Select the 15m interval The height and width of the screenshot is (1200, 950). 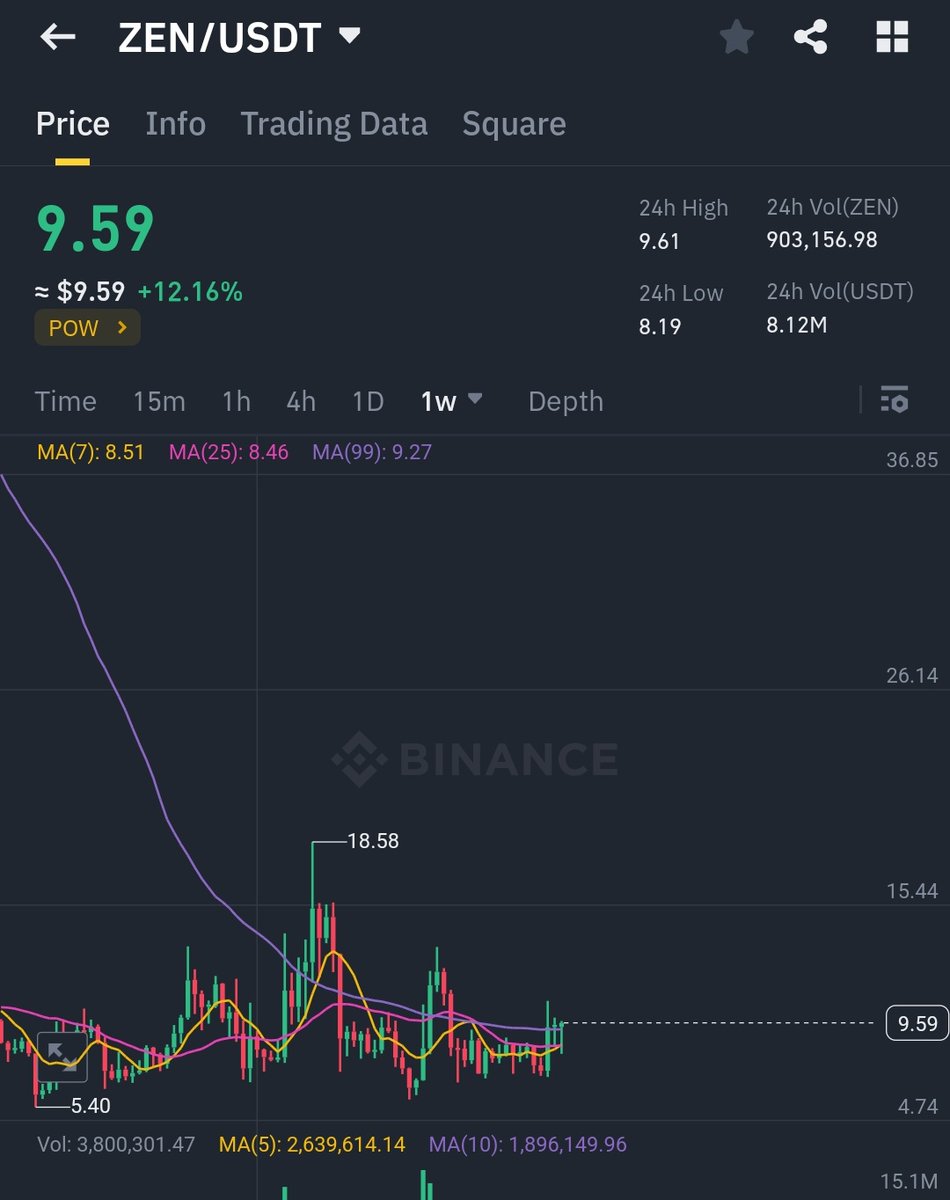tap(159, 401)
